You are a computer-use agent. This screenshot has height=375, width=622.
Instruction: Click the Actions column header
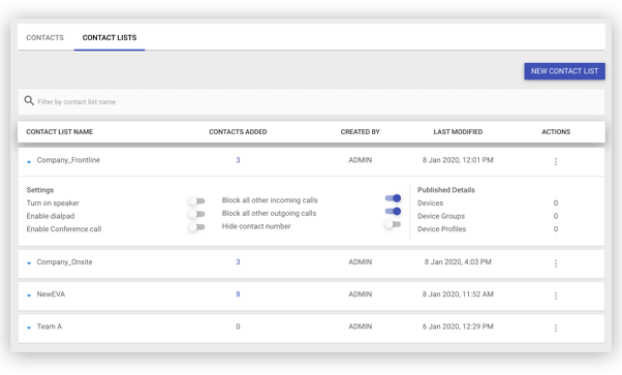point(556,132)
